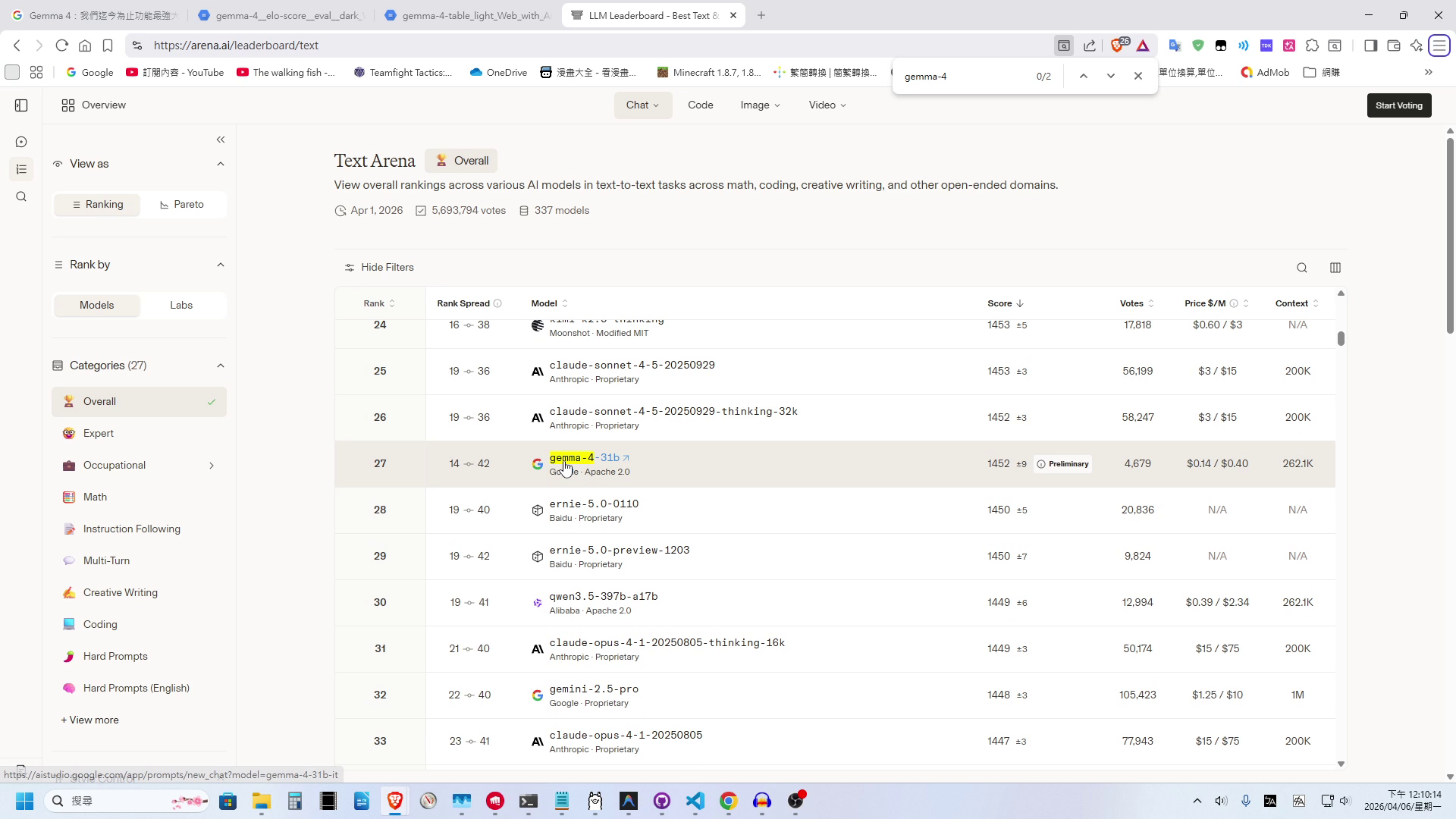Open table search magnifier icon
1456x819 pixels.
click(1302, 268)
